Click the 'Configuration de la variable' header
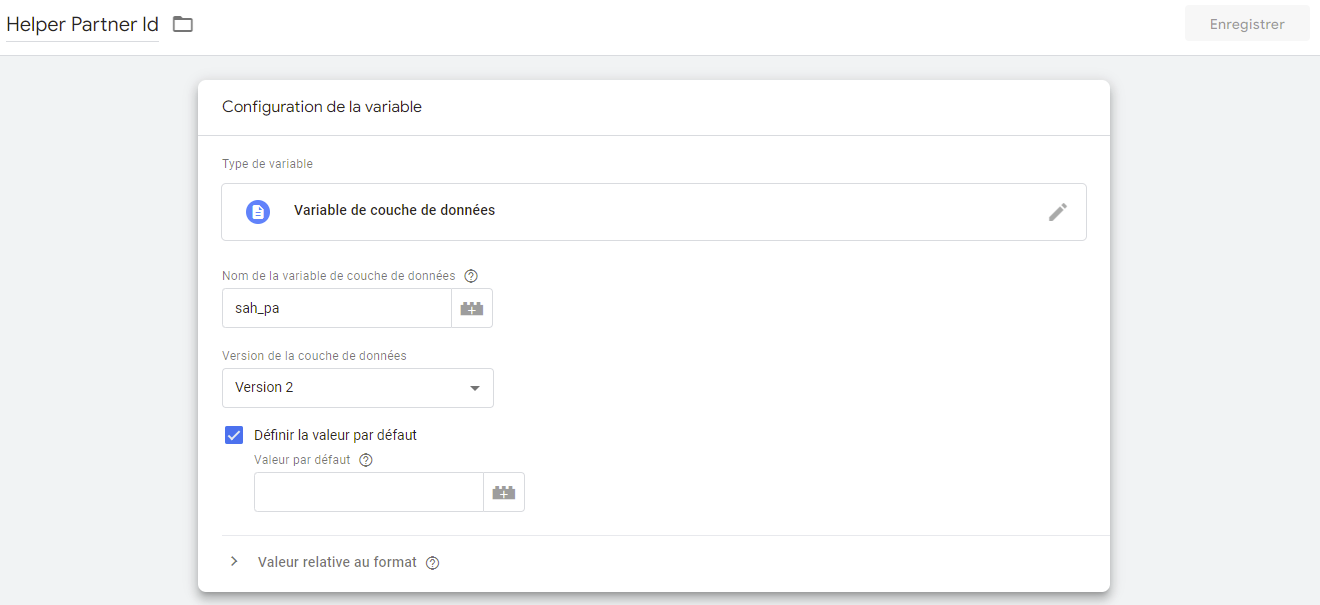 tap(322, 107)
